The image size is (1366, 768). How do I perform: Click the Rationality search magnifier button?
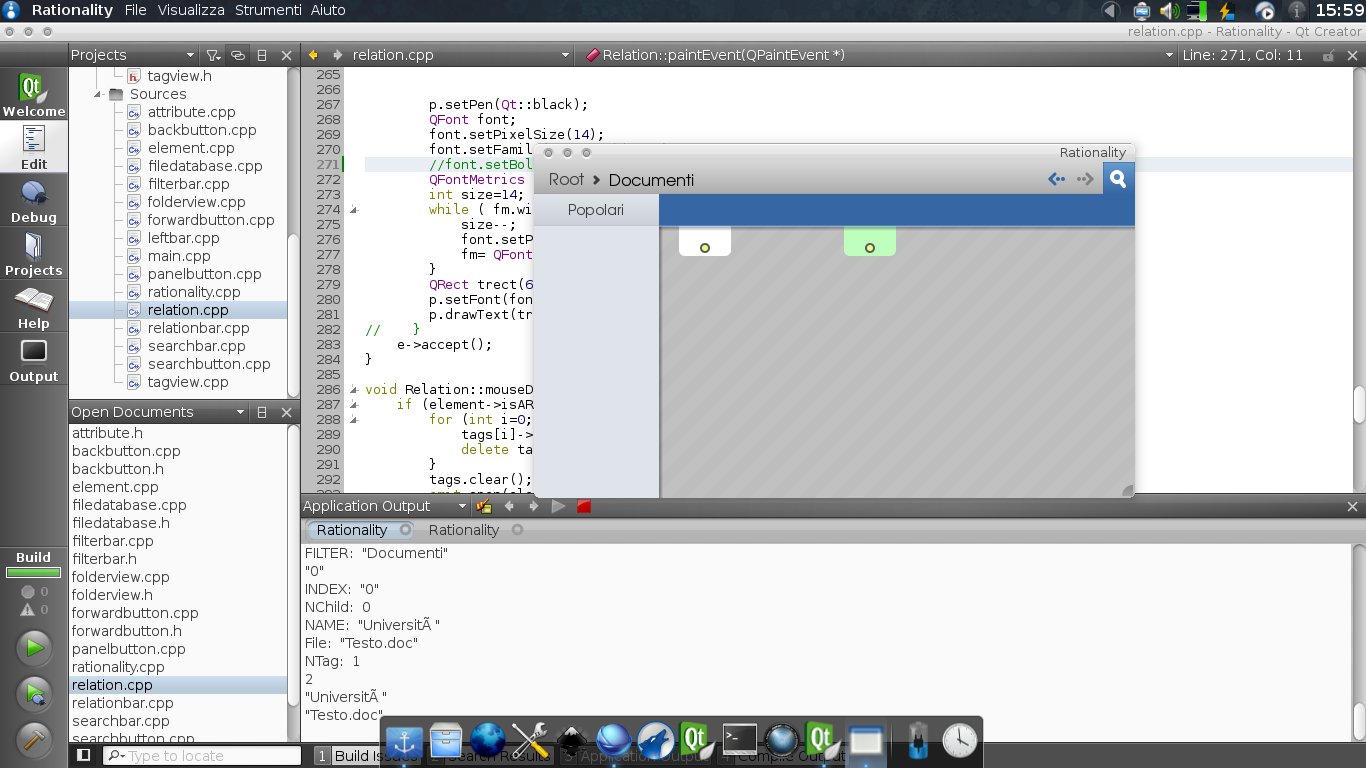[x=1118, y=179]
